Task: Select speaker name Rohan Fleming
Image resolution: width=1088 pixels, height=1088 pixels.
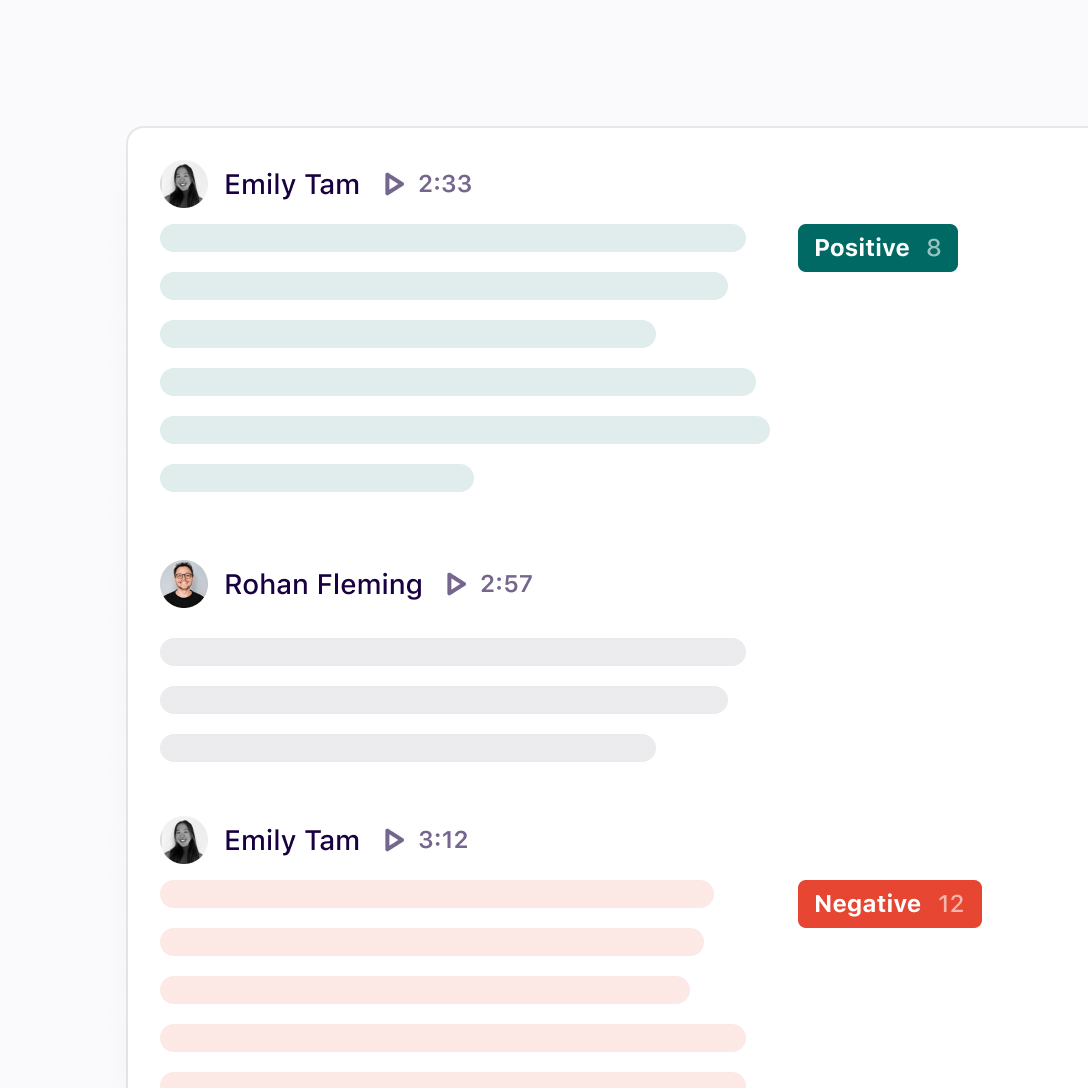Action: pyautogui.click(x=323, y=584)
